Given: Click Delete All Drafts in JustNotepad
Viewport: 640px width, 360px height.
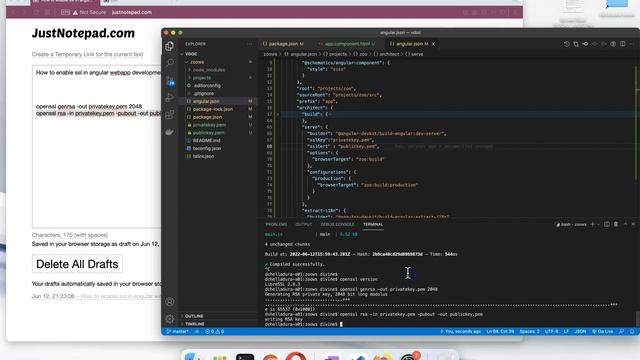Looking at the screenshot, I should tap(77, 264).
